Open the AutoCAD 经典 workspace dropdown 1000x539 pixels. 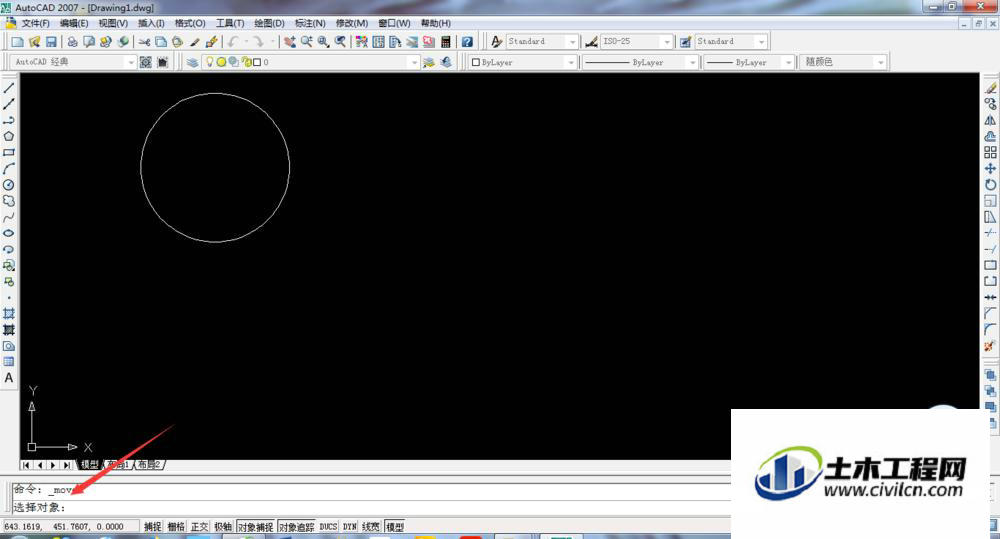tap(131, 63)
